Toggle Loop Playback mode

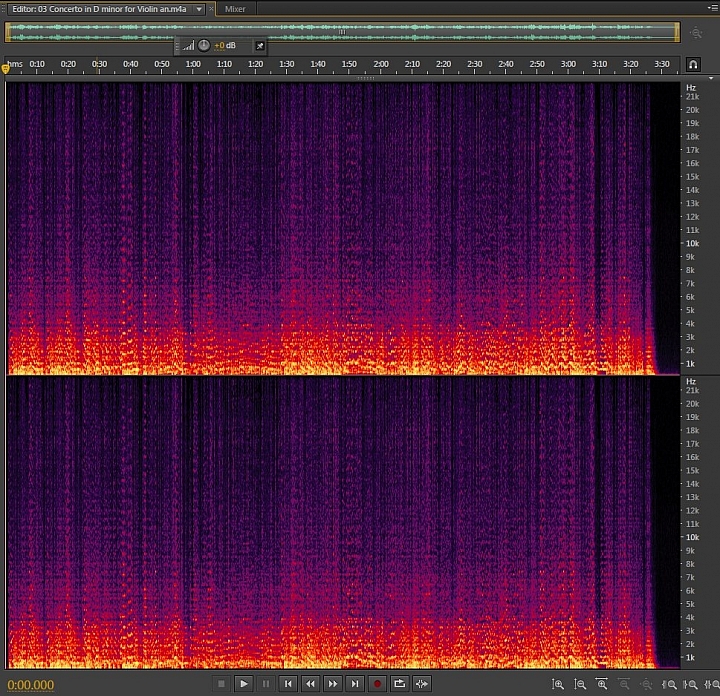click(x=399, y=684)
